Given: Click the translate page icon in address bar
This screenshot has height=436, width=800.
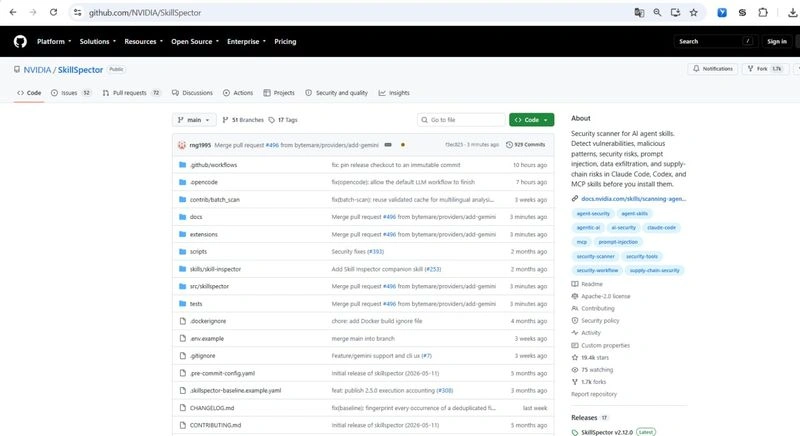Looking at the screenshot, I should [639, 13].
